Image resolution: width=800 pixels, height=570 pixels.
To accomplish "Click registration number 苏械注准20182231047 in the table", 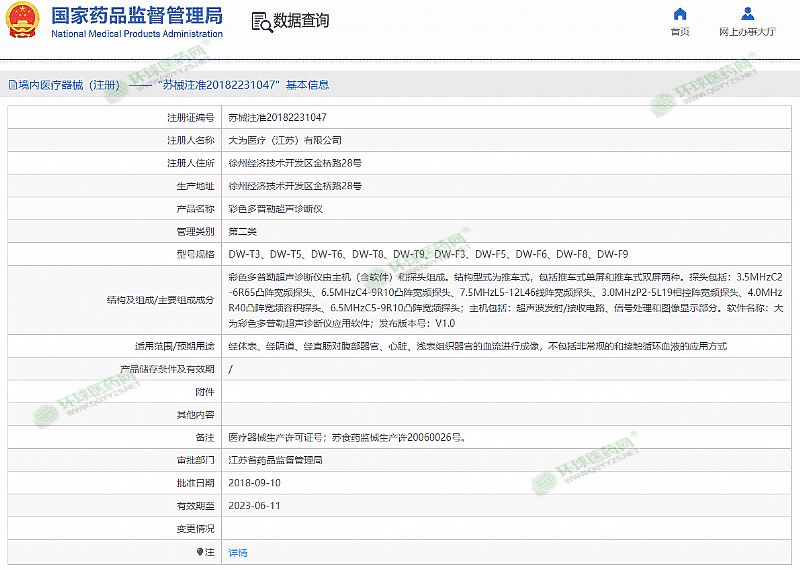I will [x=277, y=117].
